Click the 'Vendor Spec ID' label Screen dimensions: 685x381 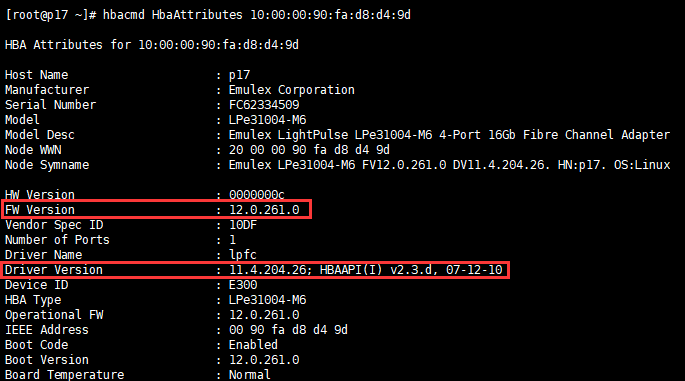pos(54,225)
